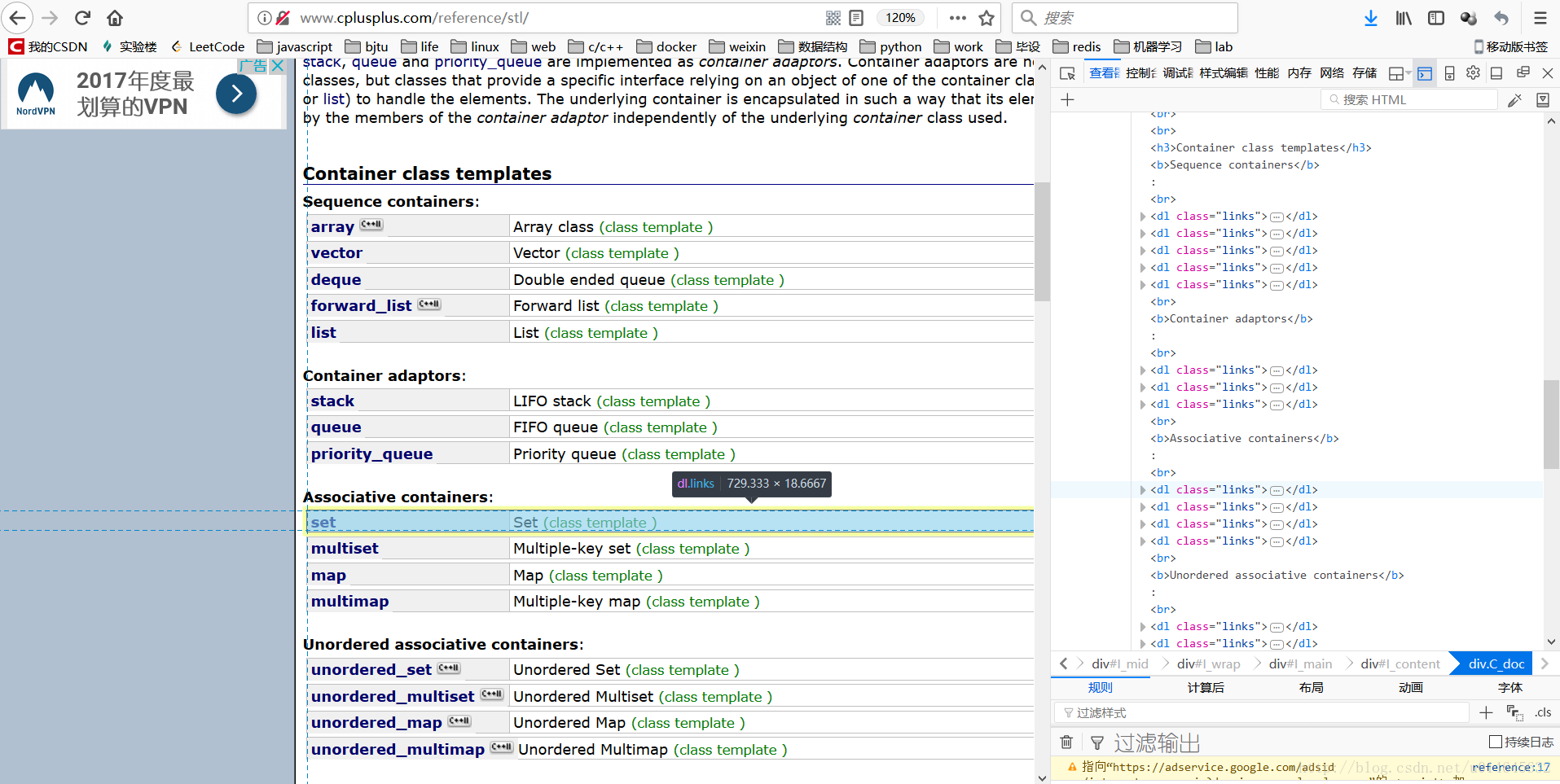
Task: Open the 120% zoom level indicator
Action: click(x=900, y=18)
